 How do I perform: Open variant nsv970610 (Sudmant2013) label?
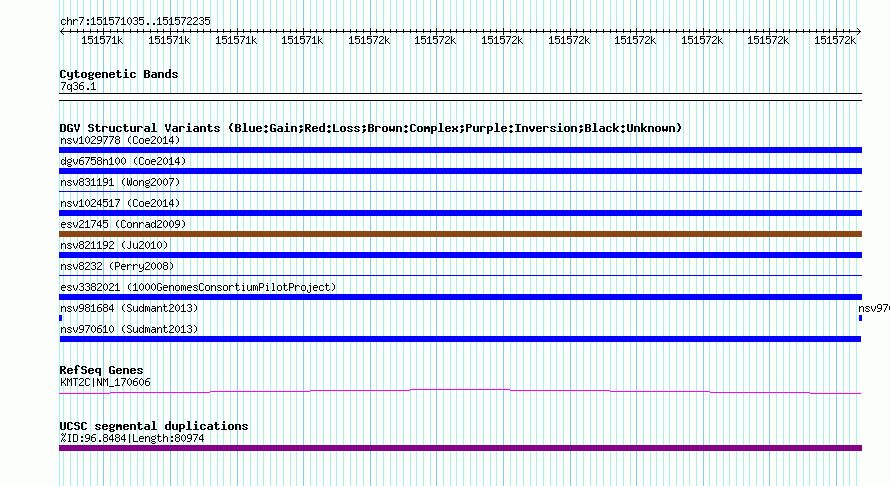[x=129, y=329]
